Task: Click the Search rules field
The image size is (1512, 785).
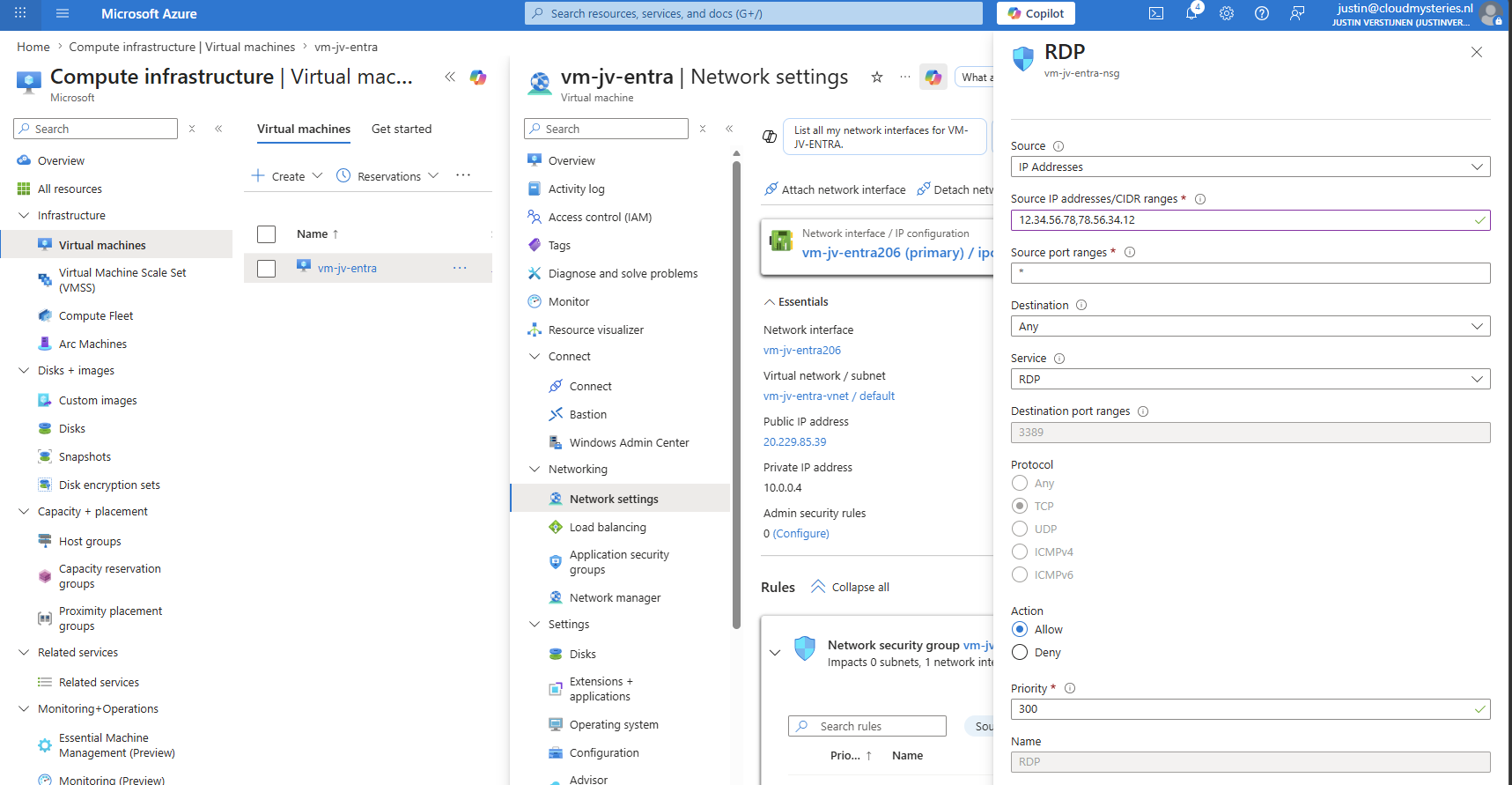Action: tap(867, 726)
